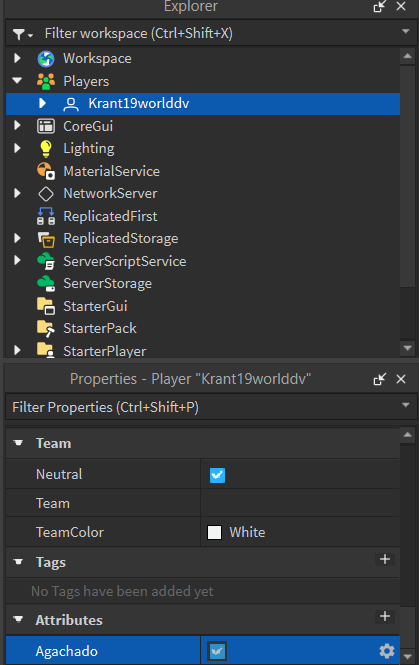The height and width of the screenshot is (665, 419).
Task: Click the Agachado attribute name
Action: tap(67, 651)
